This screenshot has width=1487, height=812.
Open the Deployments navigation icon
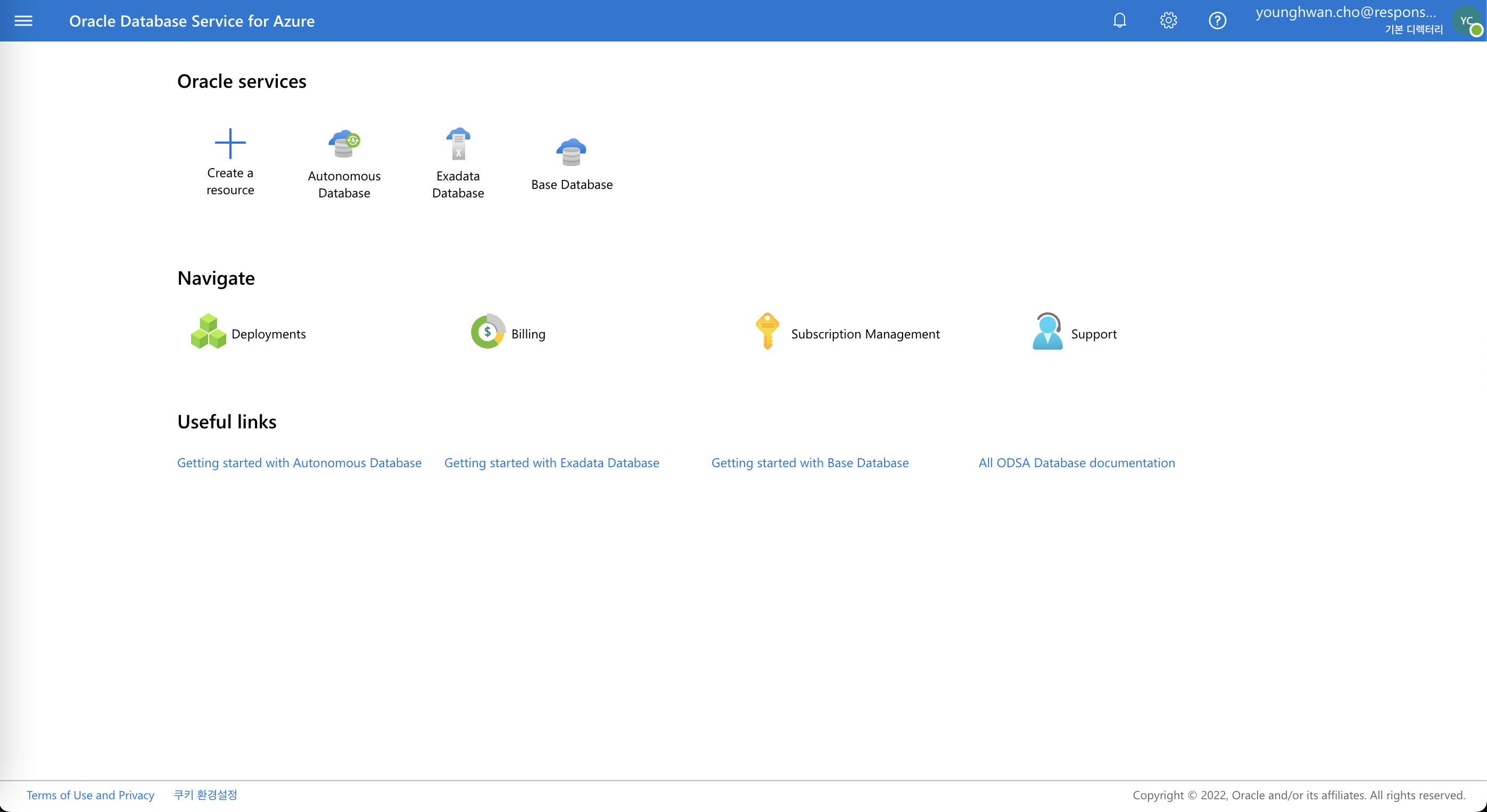pyautogui.click(x=207, y=332)
